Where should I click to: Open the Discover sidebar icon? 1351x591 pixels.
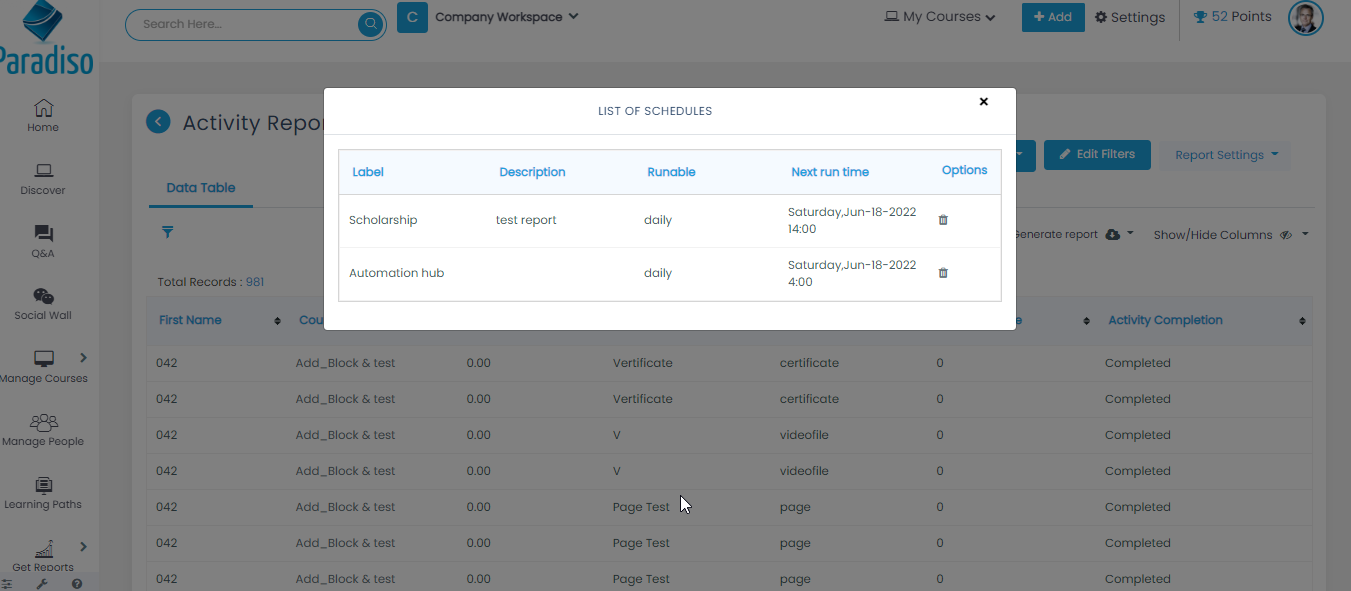[43, 178]
